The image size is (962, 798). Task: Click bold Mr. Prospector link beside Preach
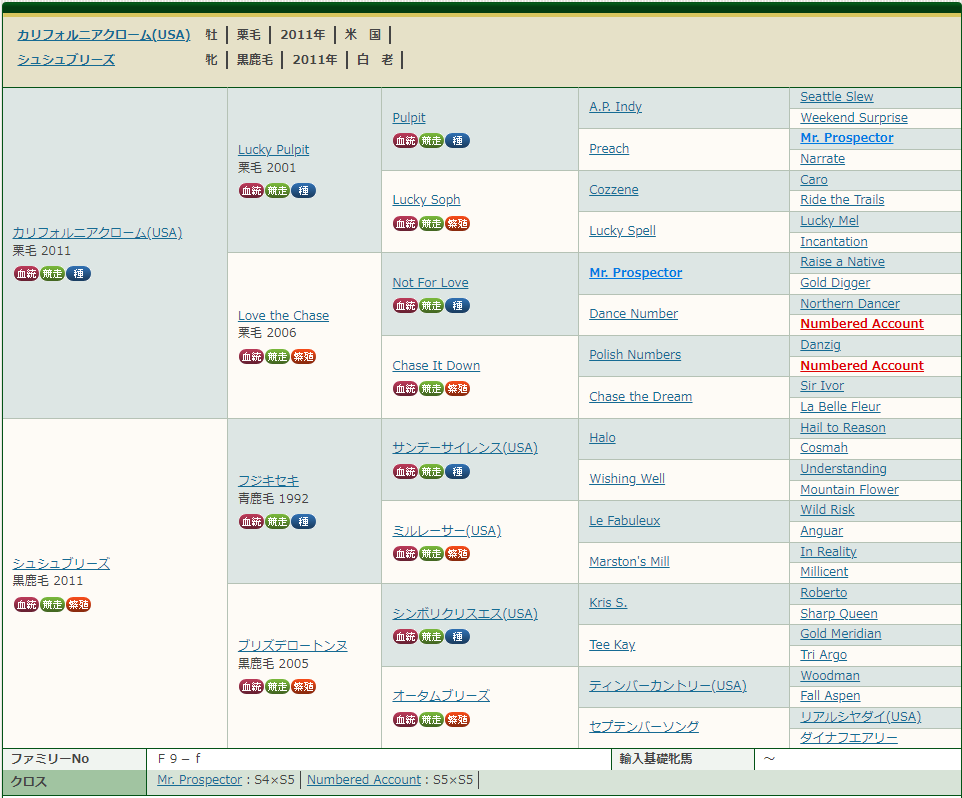click(847, 138)
